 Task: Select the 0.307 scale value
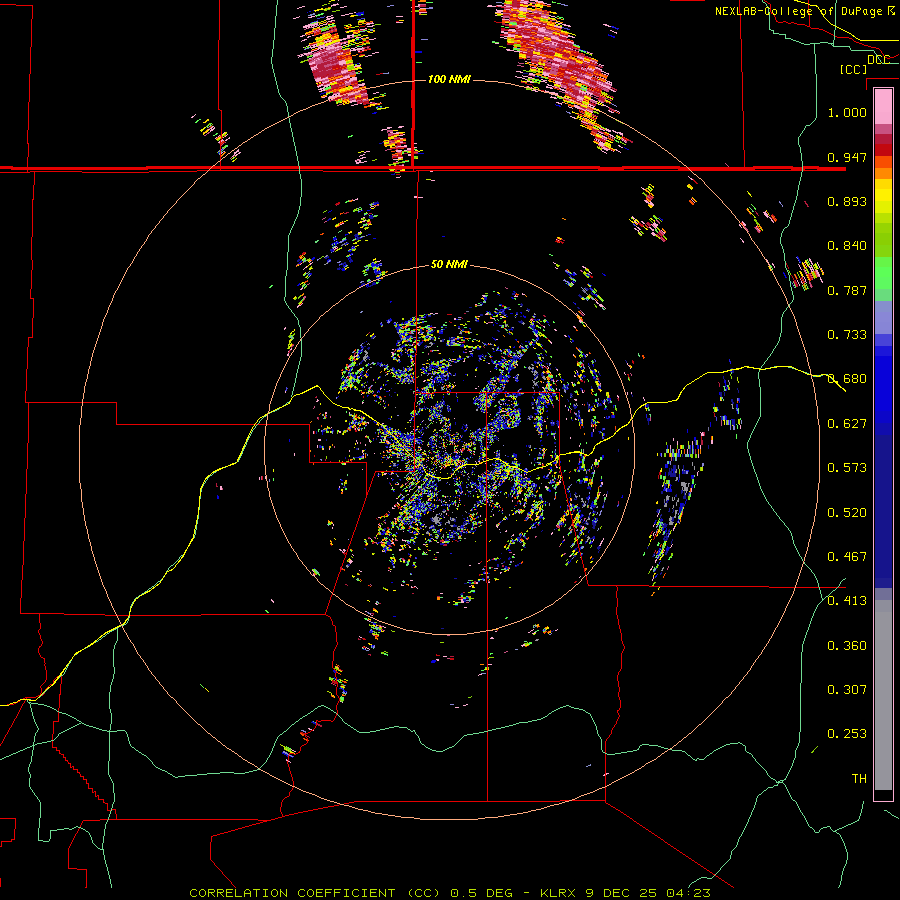pos(847,690)
